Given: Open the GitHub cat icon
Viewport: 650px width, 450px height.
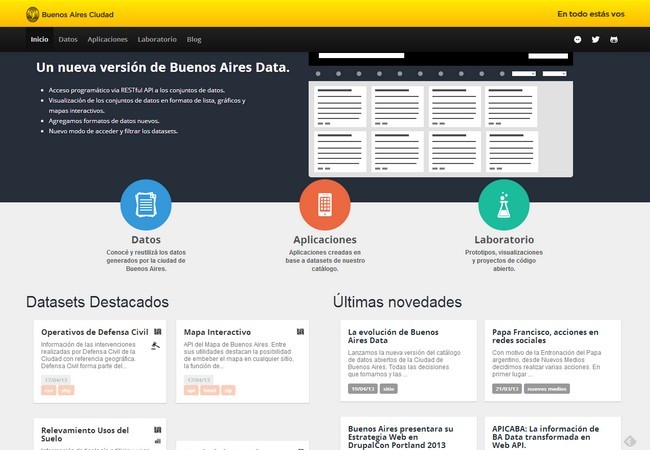Looking at the screenshot, I should pyautogui.click(x=614, y=39).
